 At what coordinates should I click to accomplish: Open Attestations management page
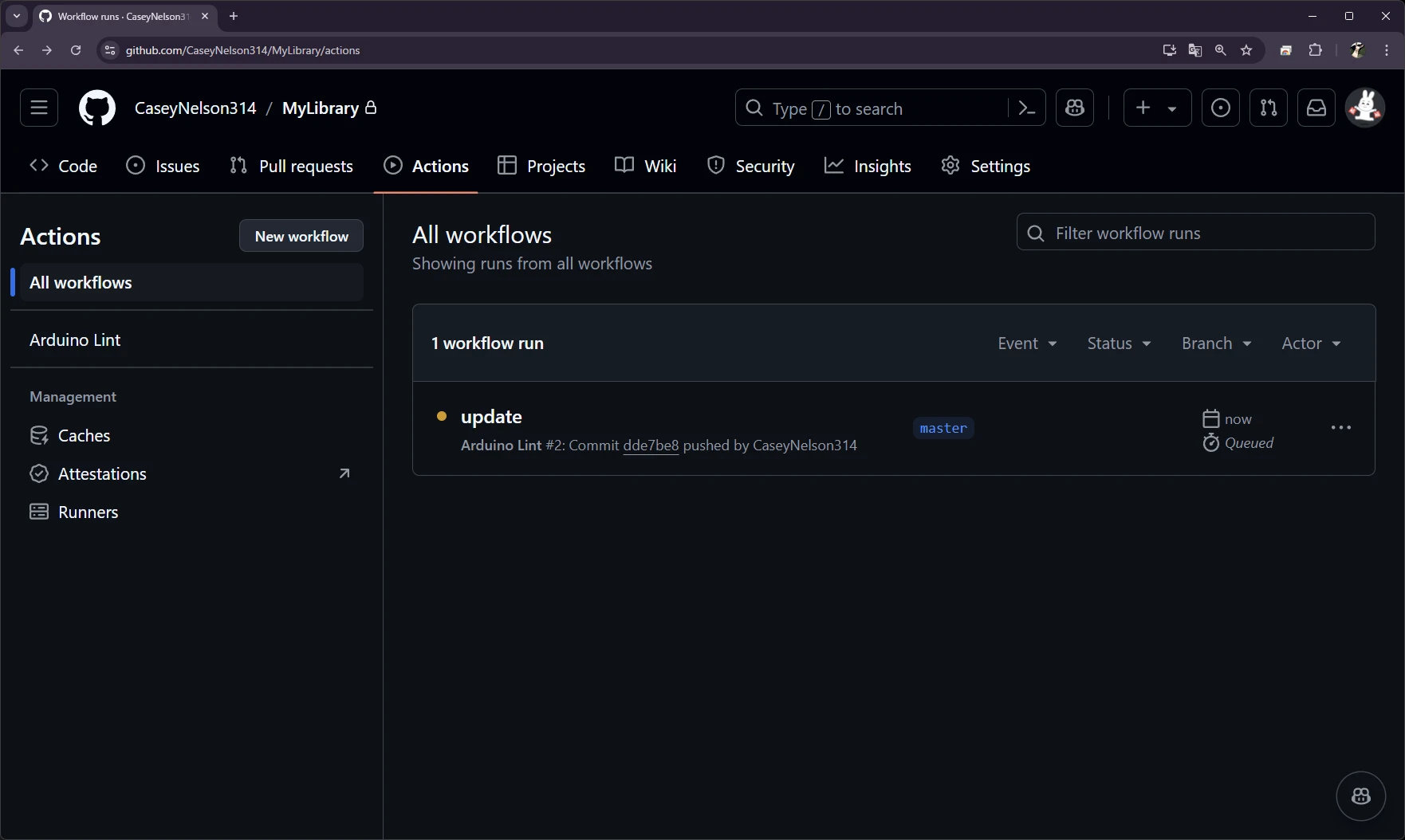[191, 473]
